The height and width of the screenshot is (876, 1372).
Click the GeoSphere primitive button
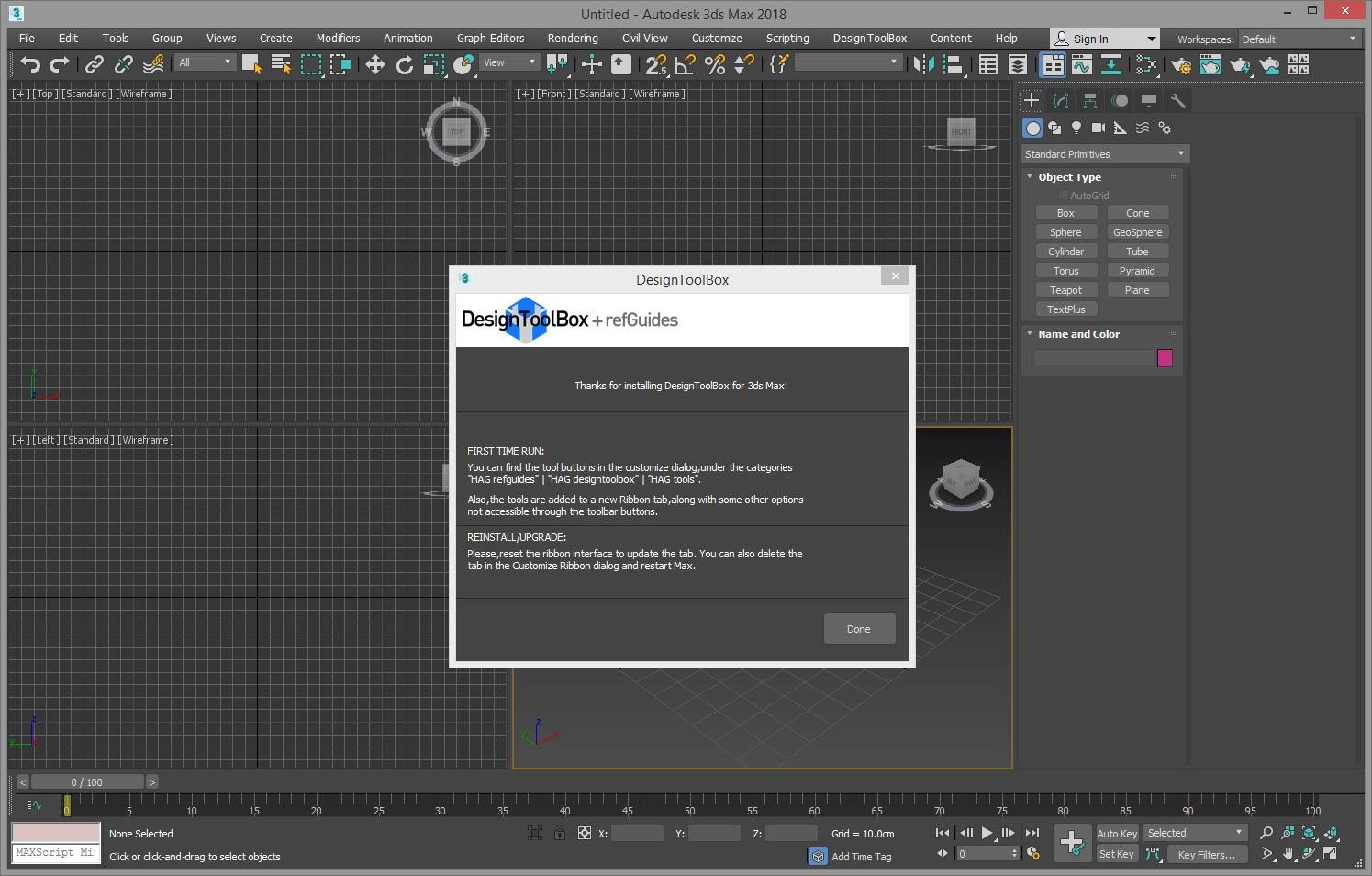(1137, 232)
